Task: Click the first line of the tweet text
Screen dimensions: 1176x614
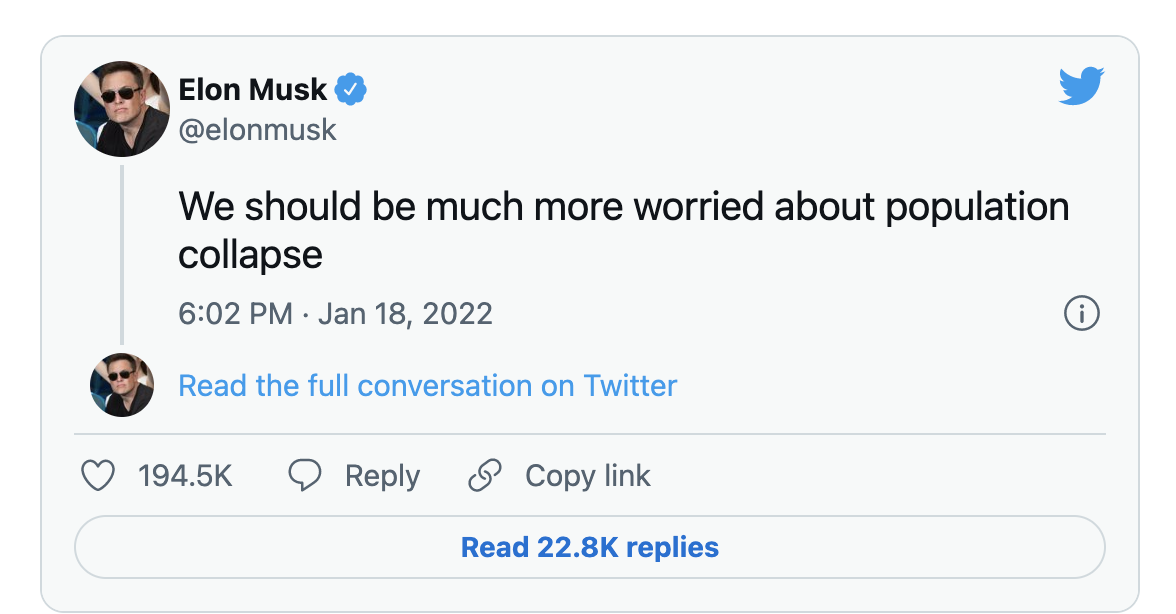Action: pyautogui.click(x=623, y=207)
